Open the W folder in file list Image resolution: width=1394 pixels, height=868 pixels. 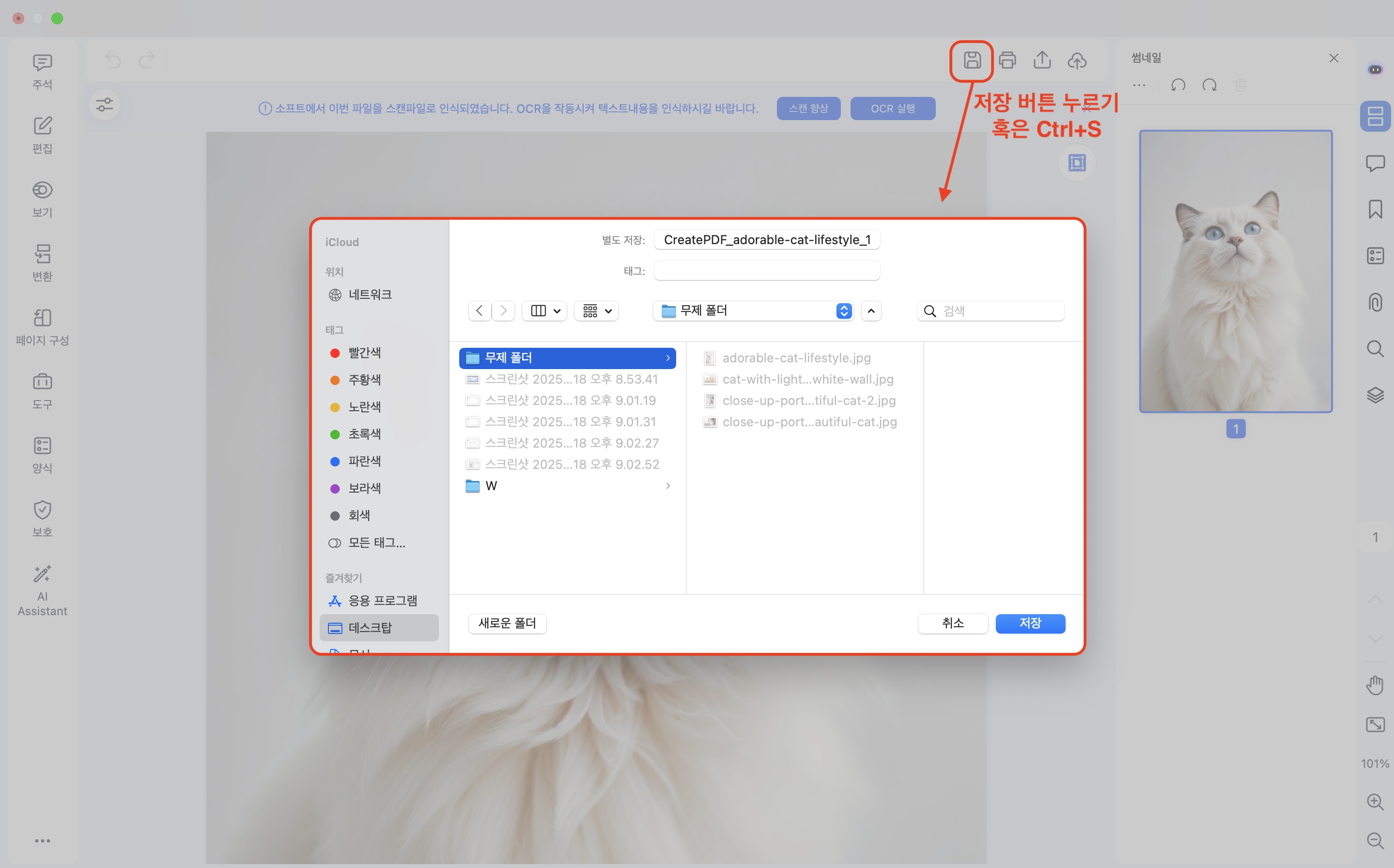pos(491,486)
